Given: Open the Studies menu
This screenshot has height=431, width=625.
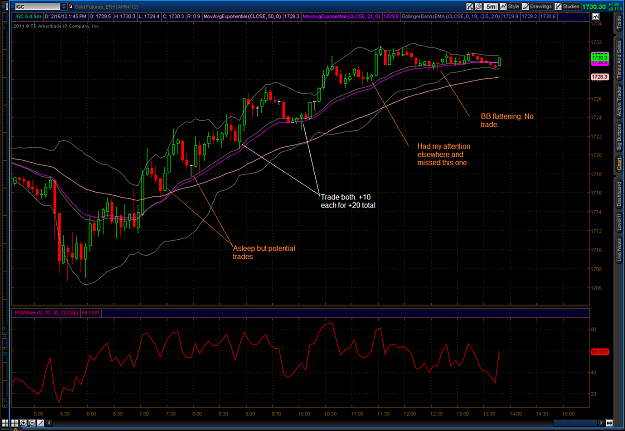Looking at the screenshot, I should [568, 6].
